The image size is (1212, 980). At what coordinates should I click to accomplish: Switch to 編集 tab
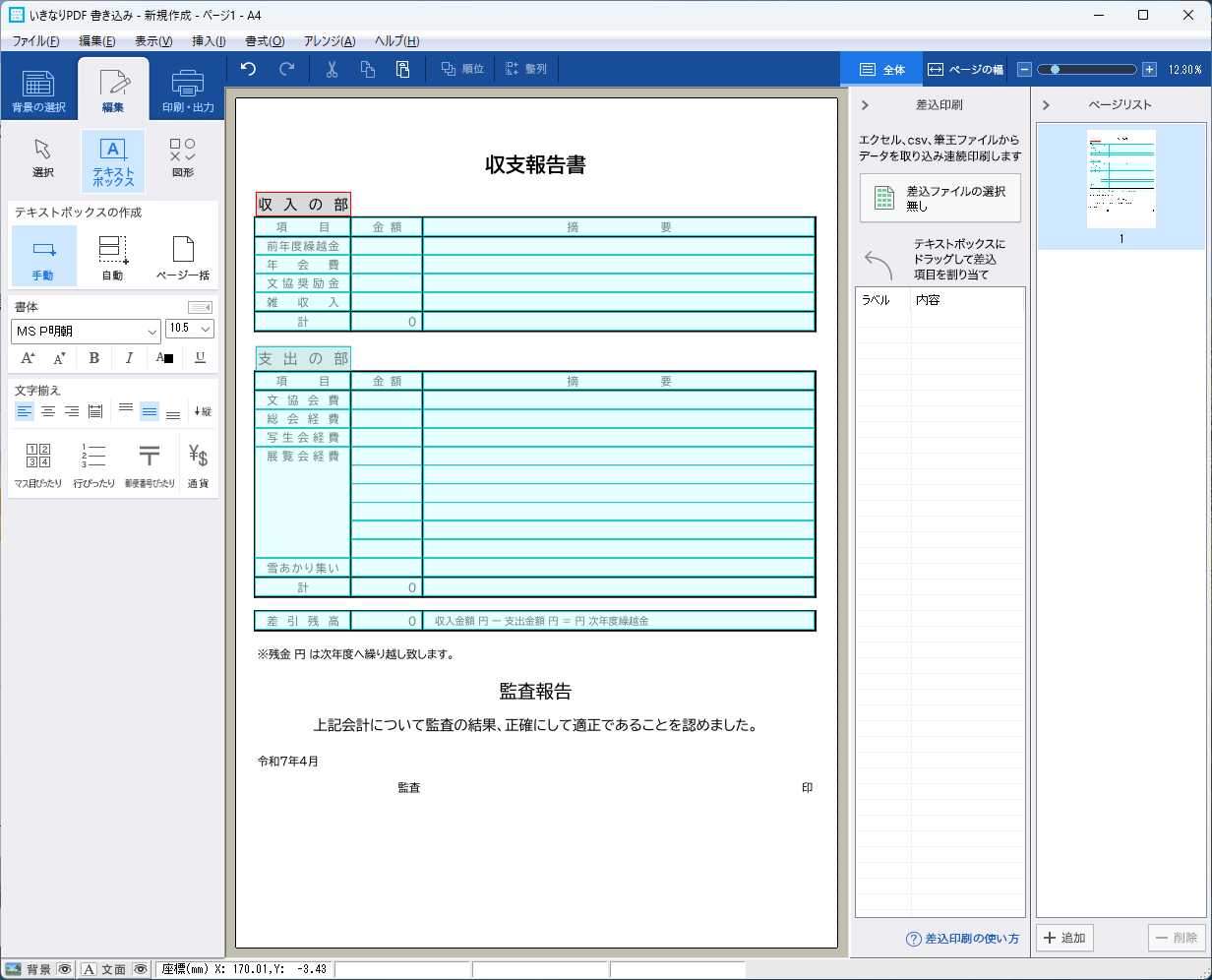(x=113, y=90)
